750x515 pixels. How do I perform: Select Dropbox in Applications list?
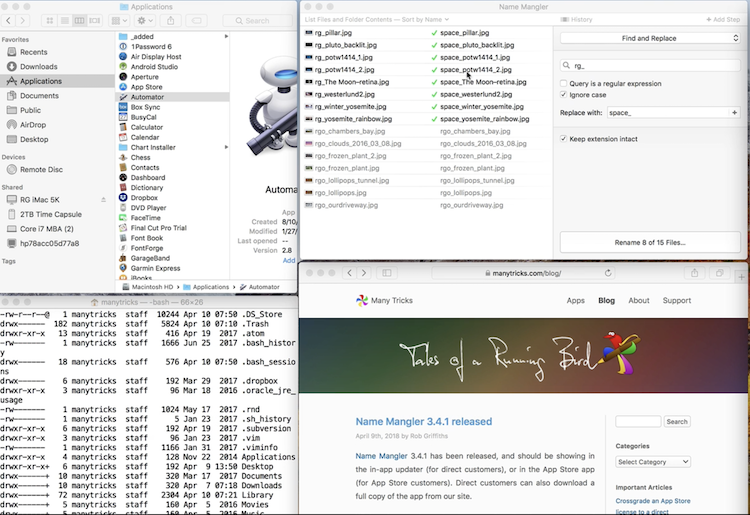tap(144, 197)
